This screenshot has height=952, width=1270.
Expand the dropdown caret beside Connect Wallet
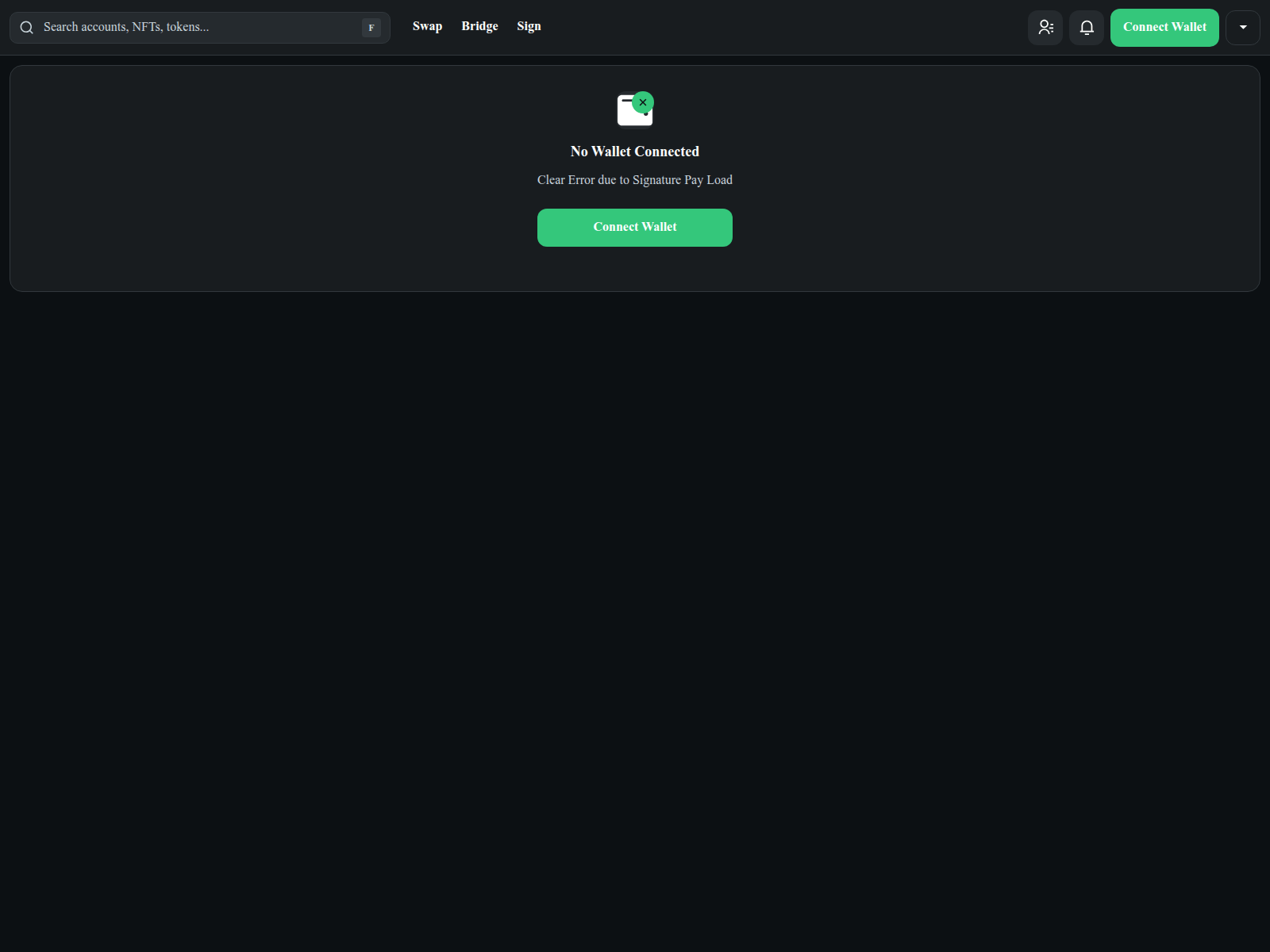1243,28
